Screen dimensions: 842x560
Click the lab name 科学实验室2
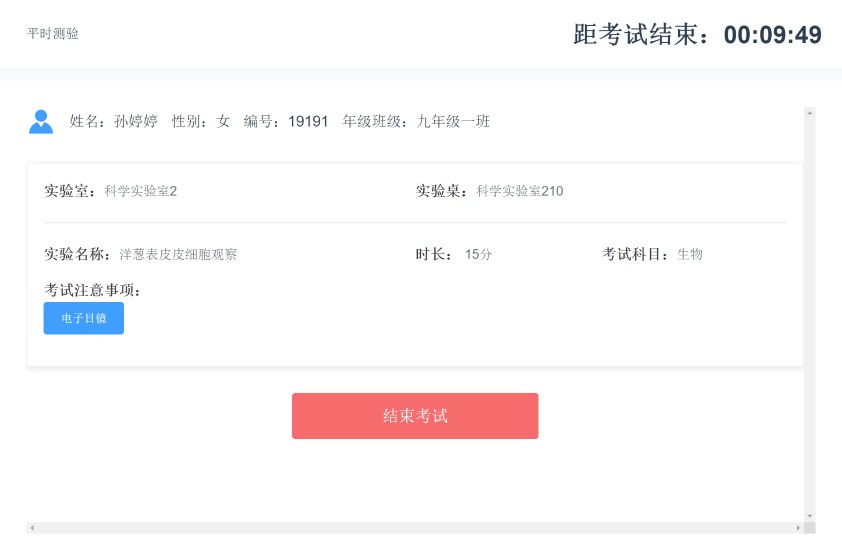coord(141,191)
